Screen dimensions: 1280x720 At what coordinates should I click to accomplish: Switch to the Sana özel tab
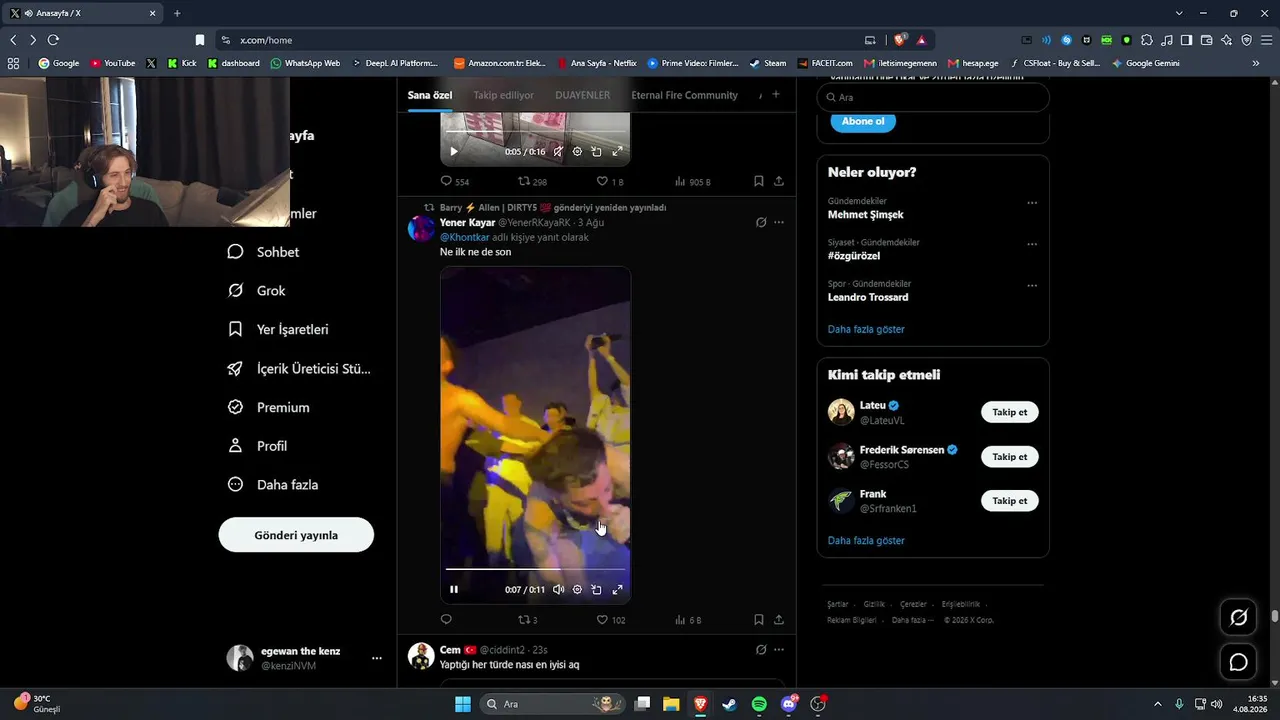[x=430, y=95]
